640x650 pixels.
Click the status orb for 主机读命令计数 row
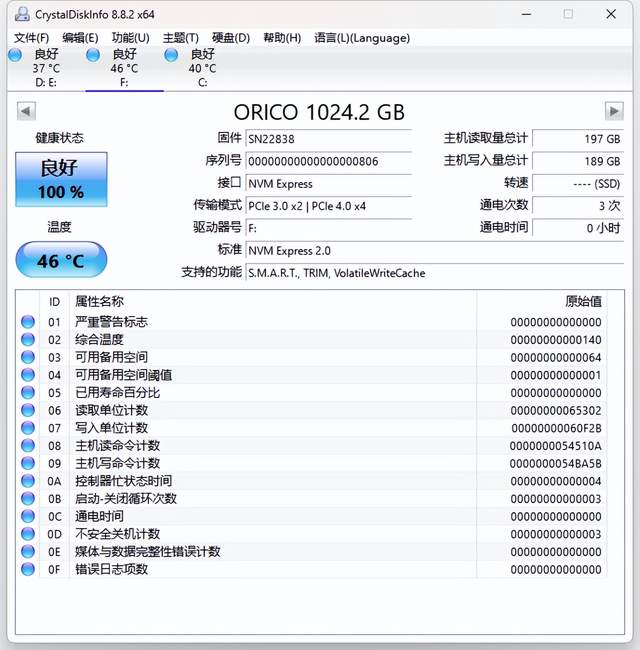coord(28,446)
